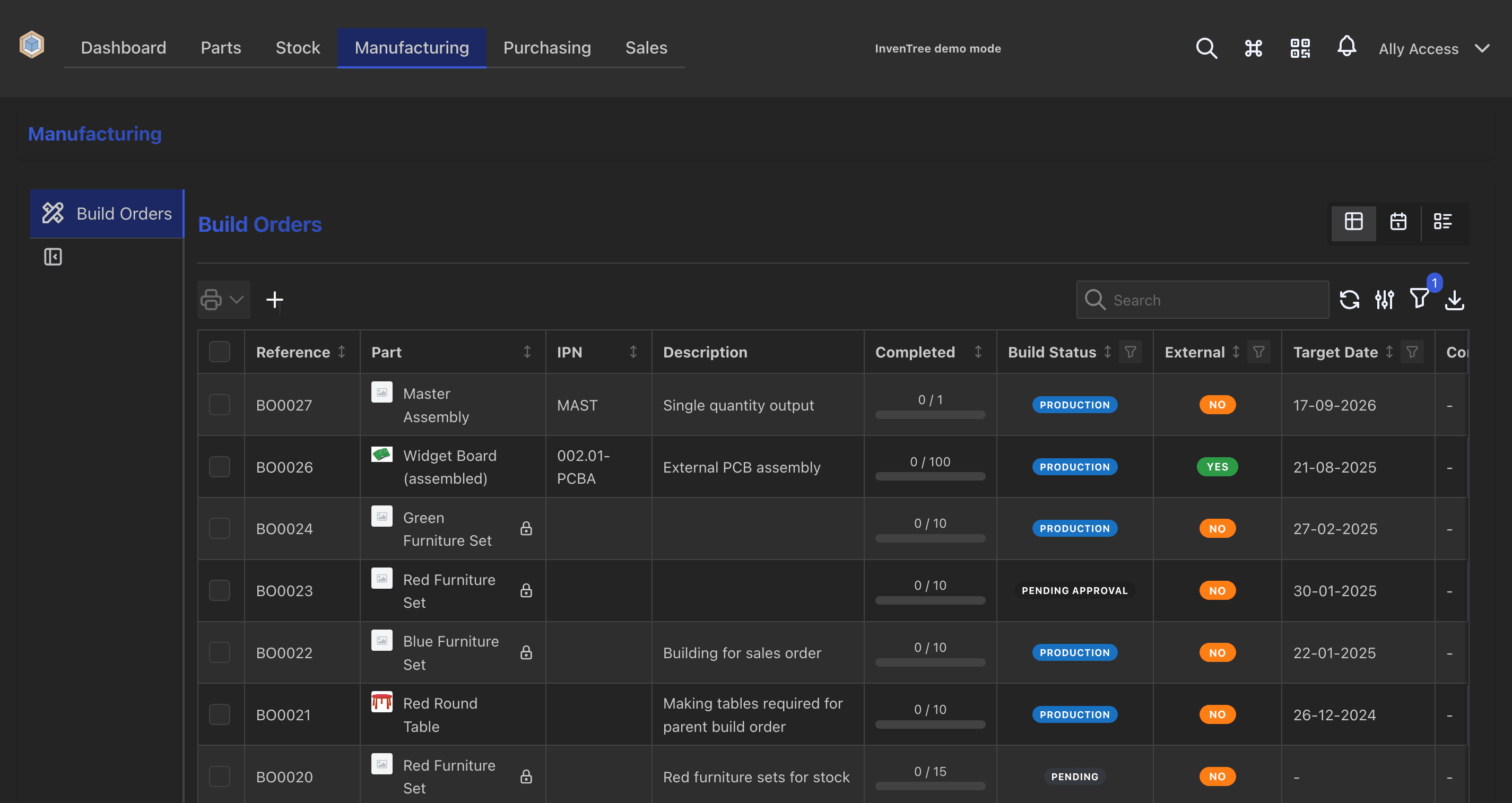Screen dimensions: 1512x803
Task: Open the QR barcode scanner icon
Action: pyautogui.click(x=1300, y=48)
